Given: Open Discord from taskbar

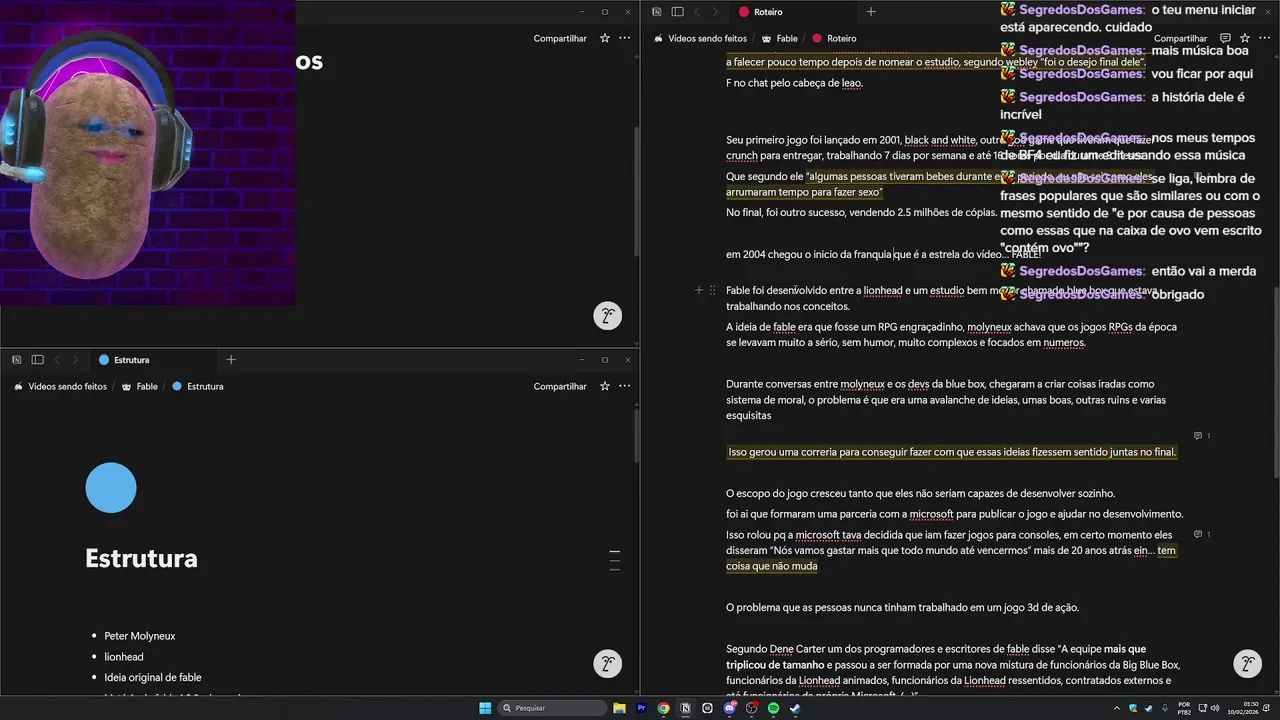Looking at the screenshot, I should 730,708.
